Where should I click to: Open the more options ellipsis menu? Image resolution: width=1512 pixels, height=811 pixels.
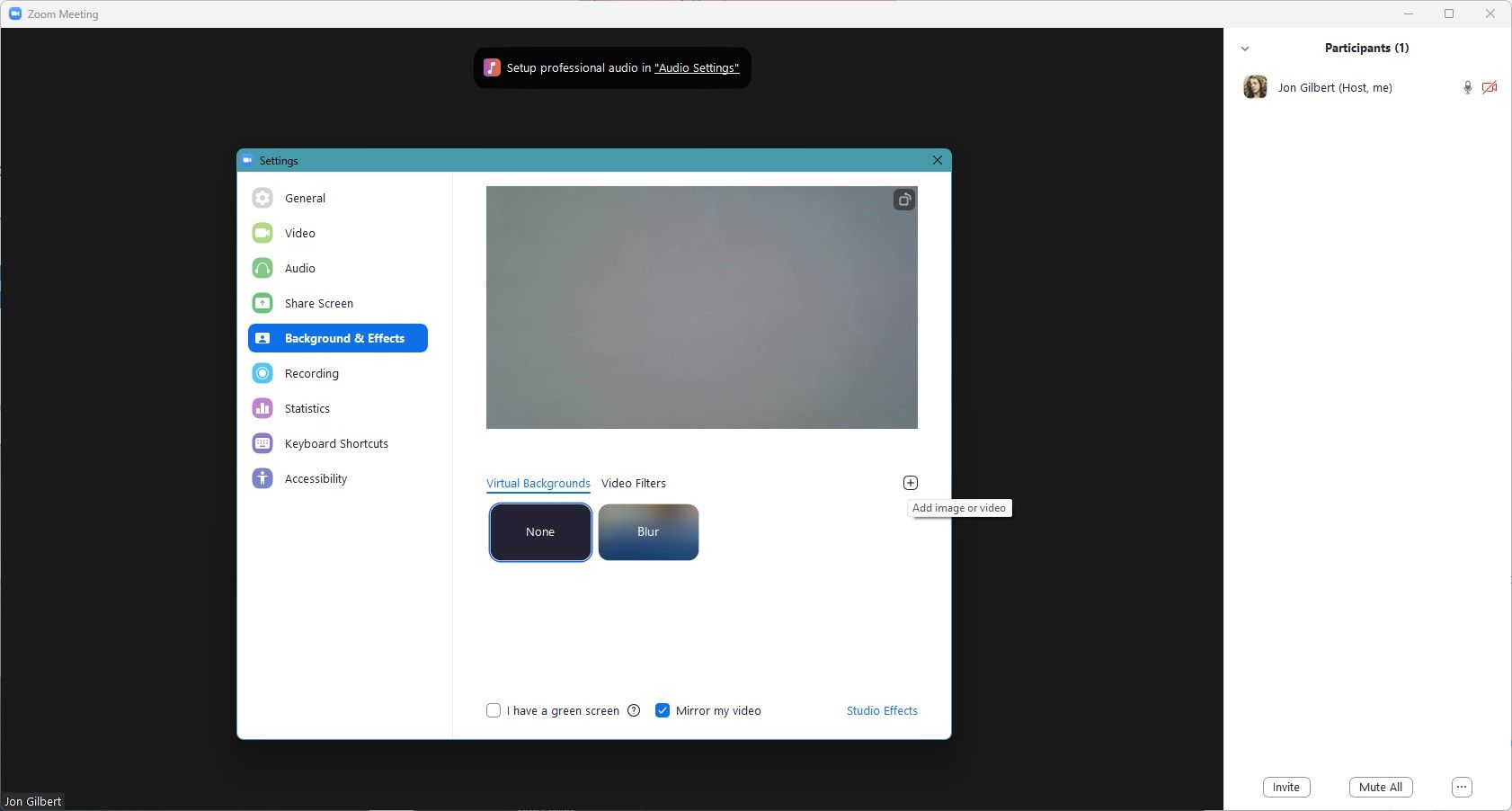pyautogui.click(x=1461, y=787)
